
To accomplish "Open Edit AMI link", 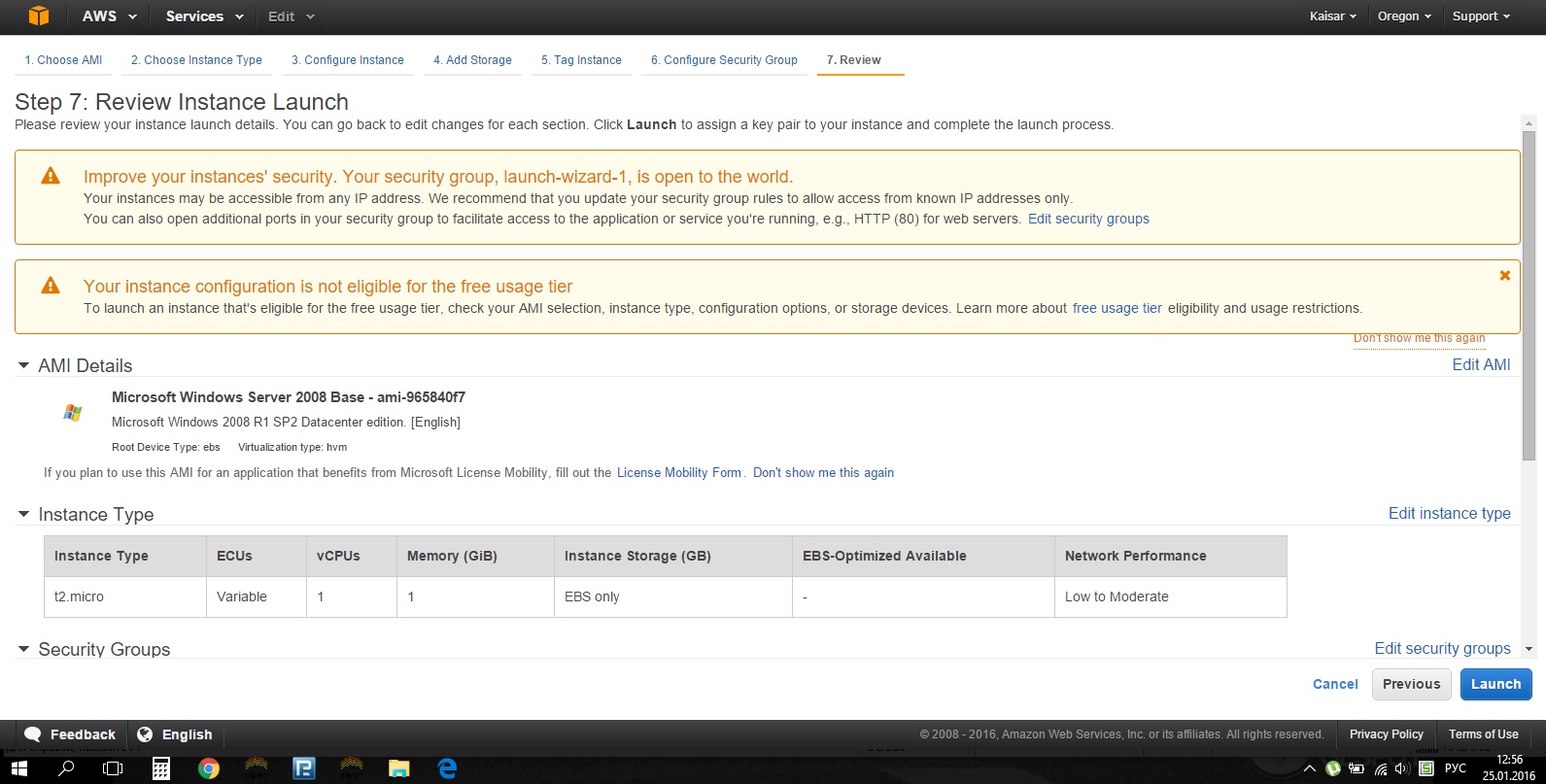I will tap(1481, 365).
